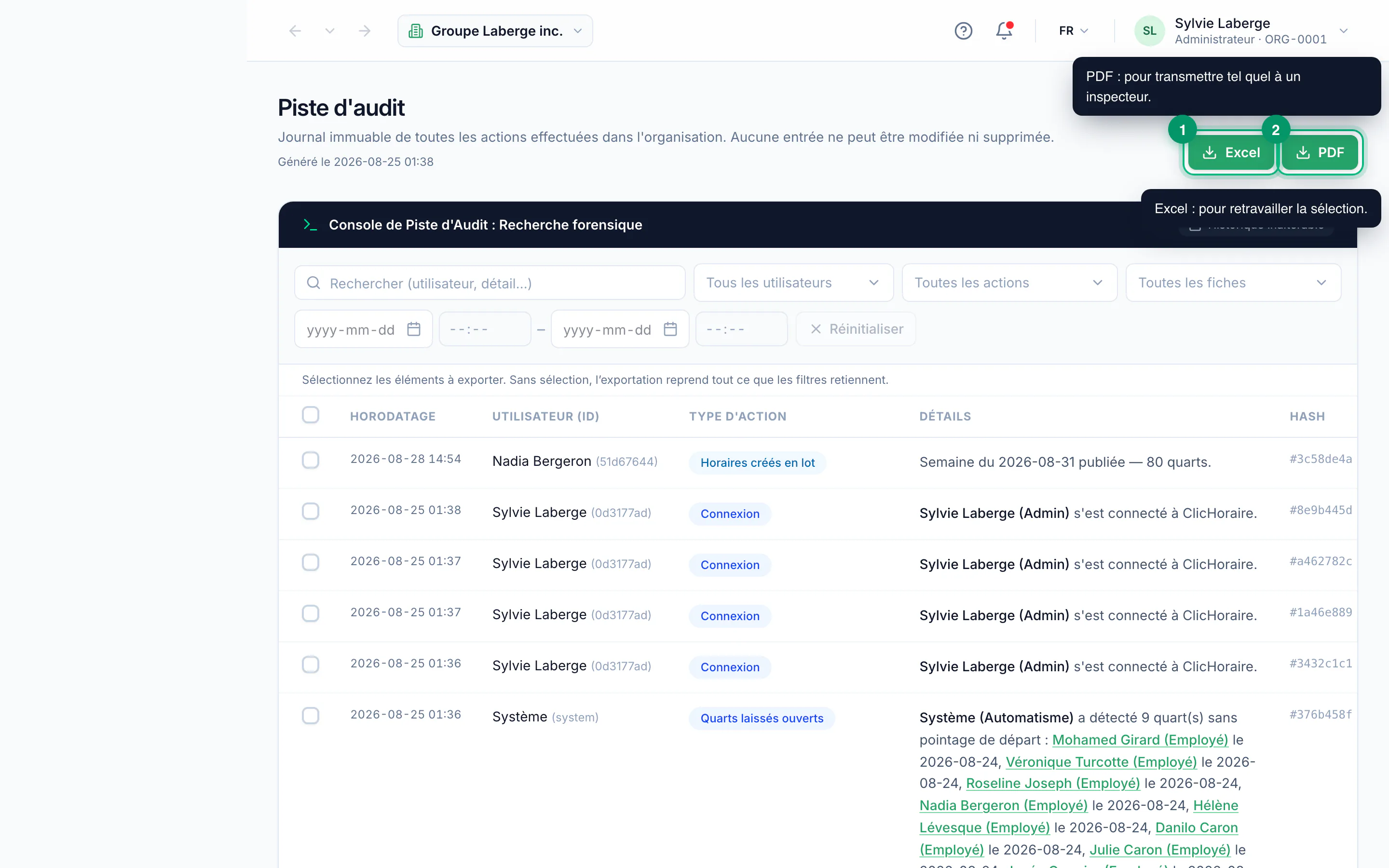Go back with the left arrow icon
1389x868 pixels.
click(295, 31)
